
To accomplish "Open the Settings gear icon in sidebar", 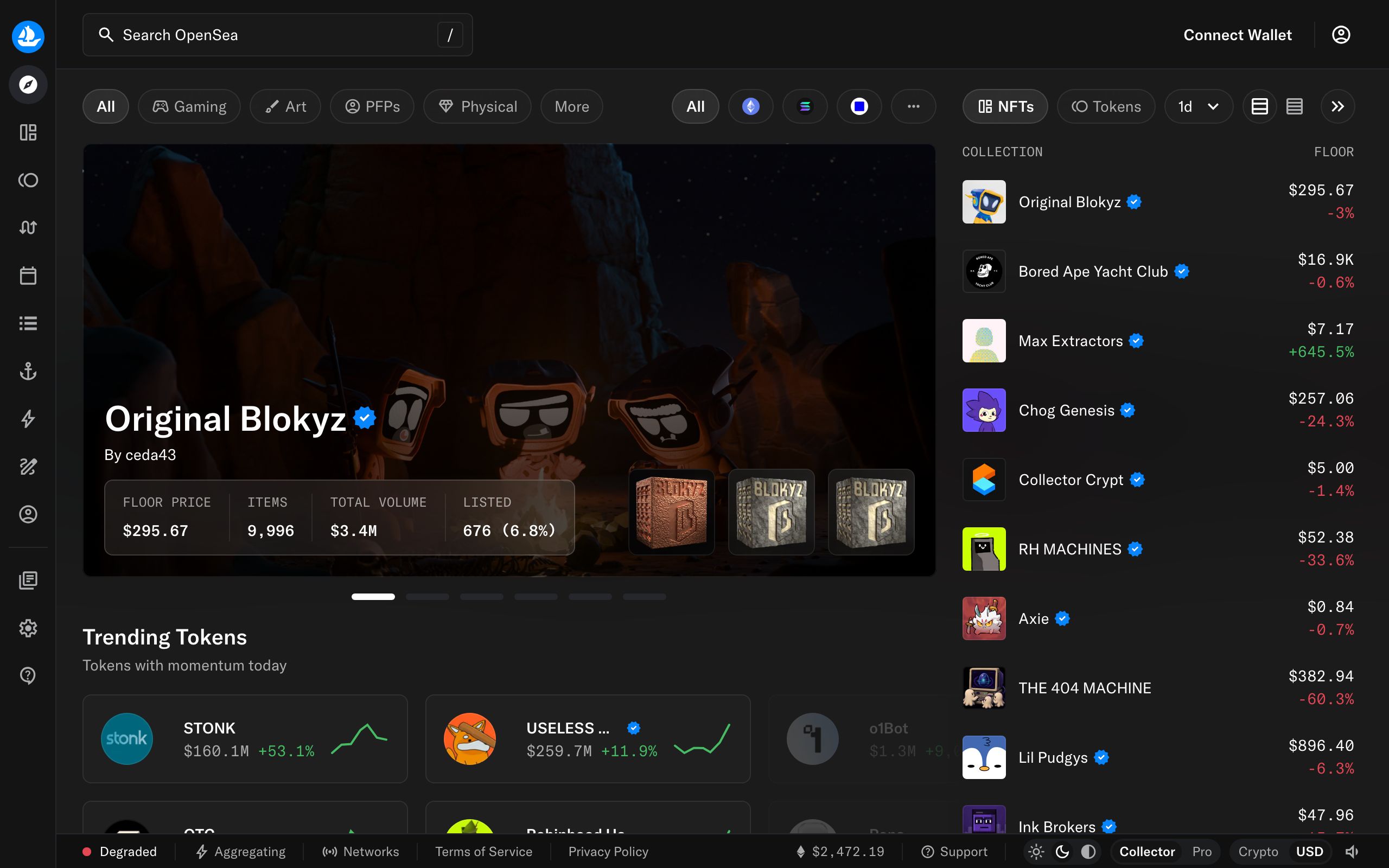I will pos(28,628).
